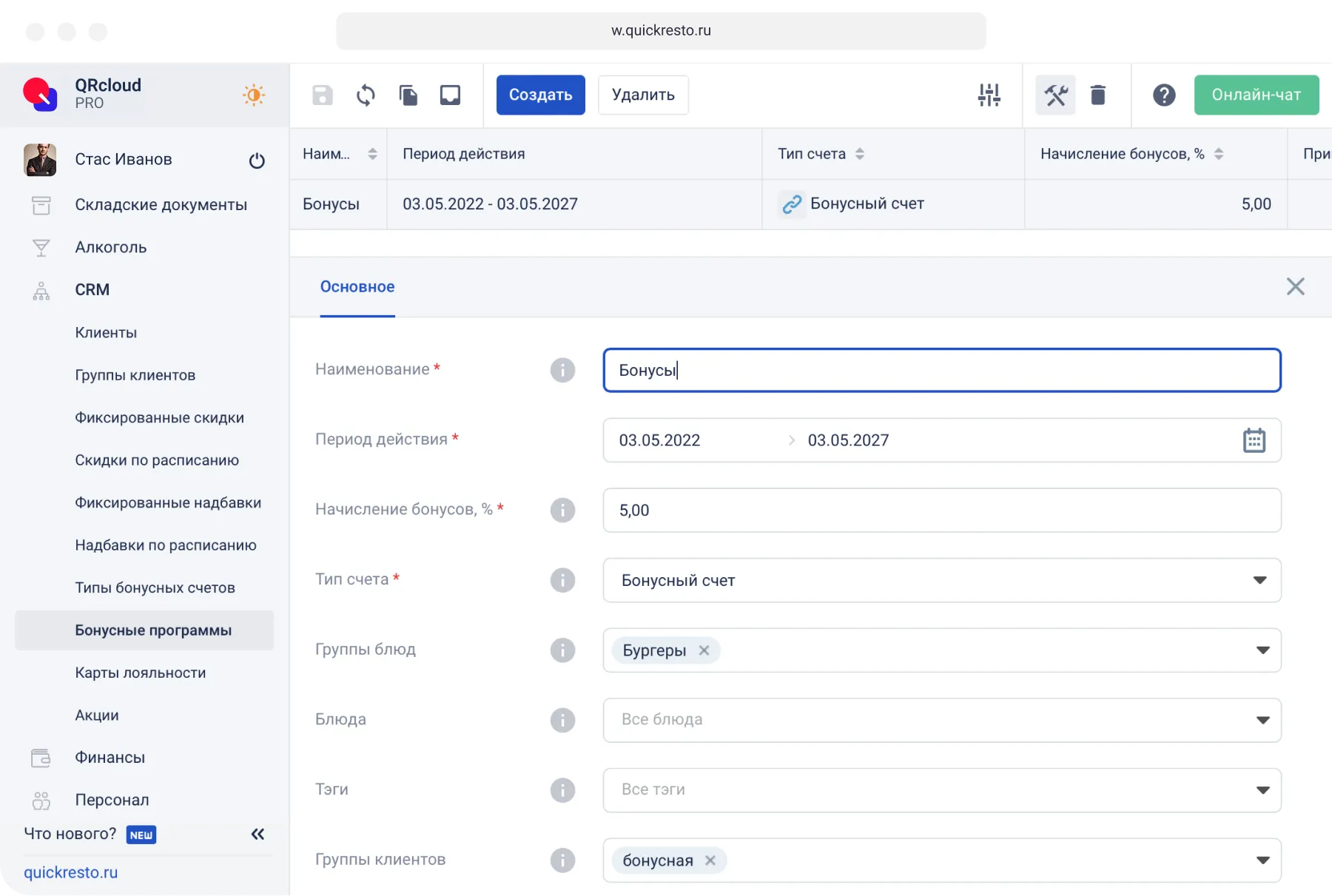Open the Блюда dropdown list

point(1262,720)
